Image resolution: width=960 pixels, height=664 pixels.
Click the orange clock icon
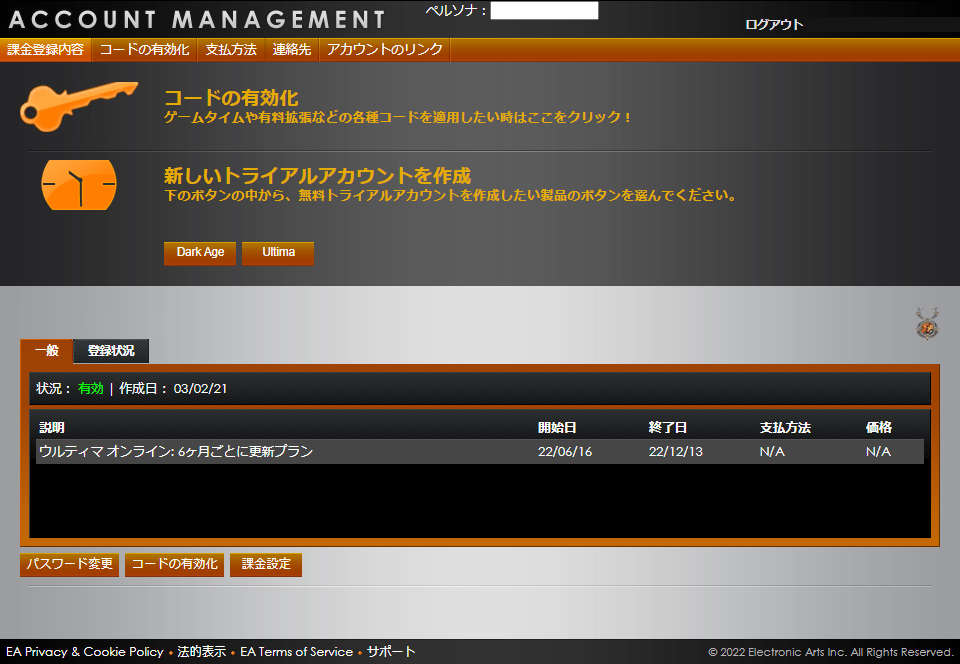point(79,185)
